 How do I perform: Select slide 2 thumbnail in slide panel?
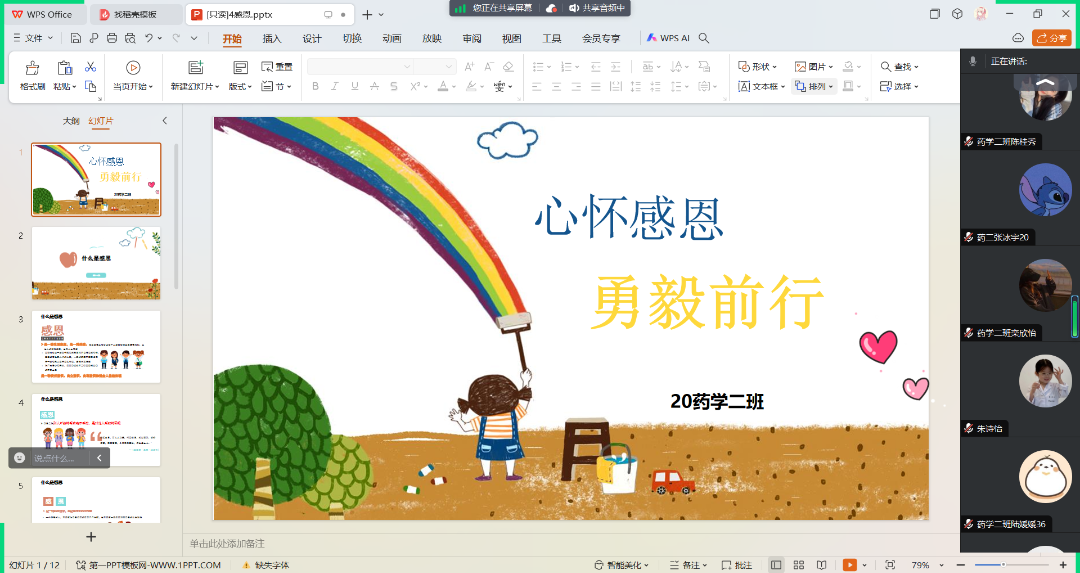pos(96,262)
